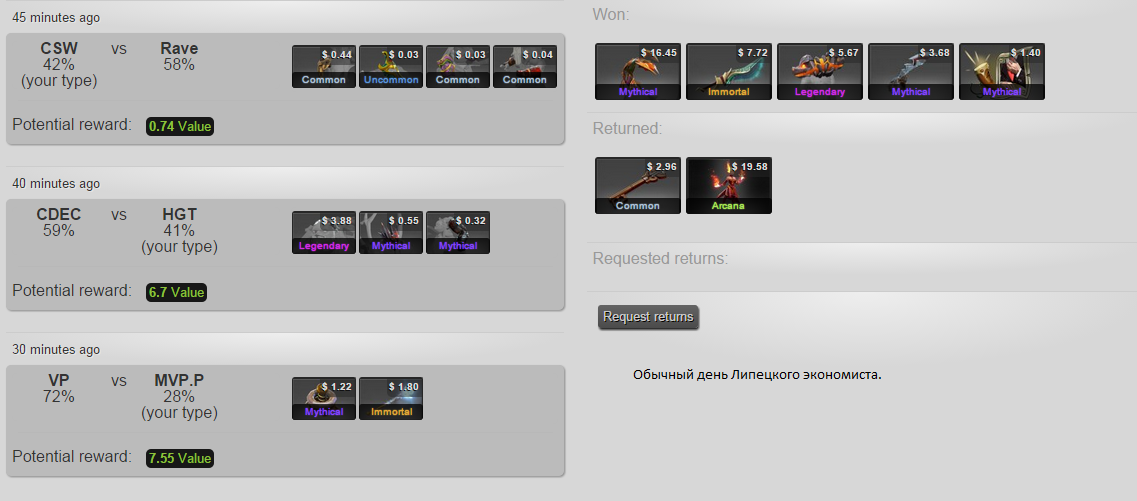1137x501 pixels.
Task: Select the Rave team name
Action: [179, 49]
